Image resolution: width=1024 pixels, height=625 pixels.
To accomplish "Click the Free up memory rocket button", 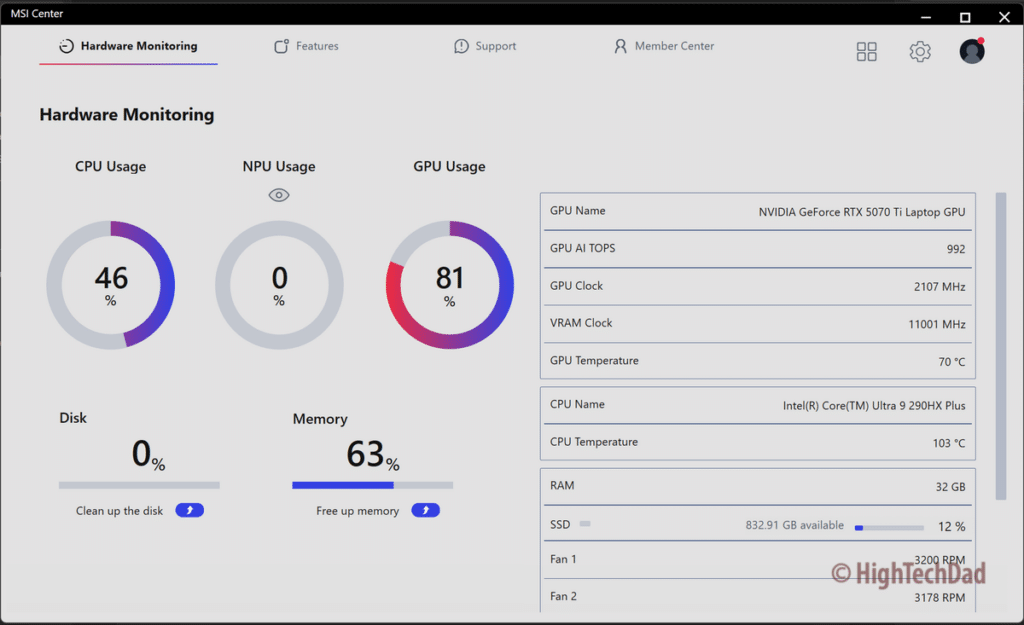I will point(425,510).
